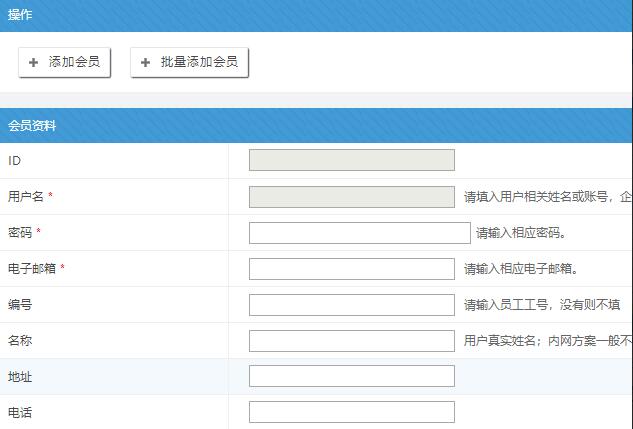
Task: Click the plus icon on 批量添加会员
Action: [x=146, y=62]
